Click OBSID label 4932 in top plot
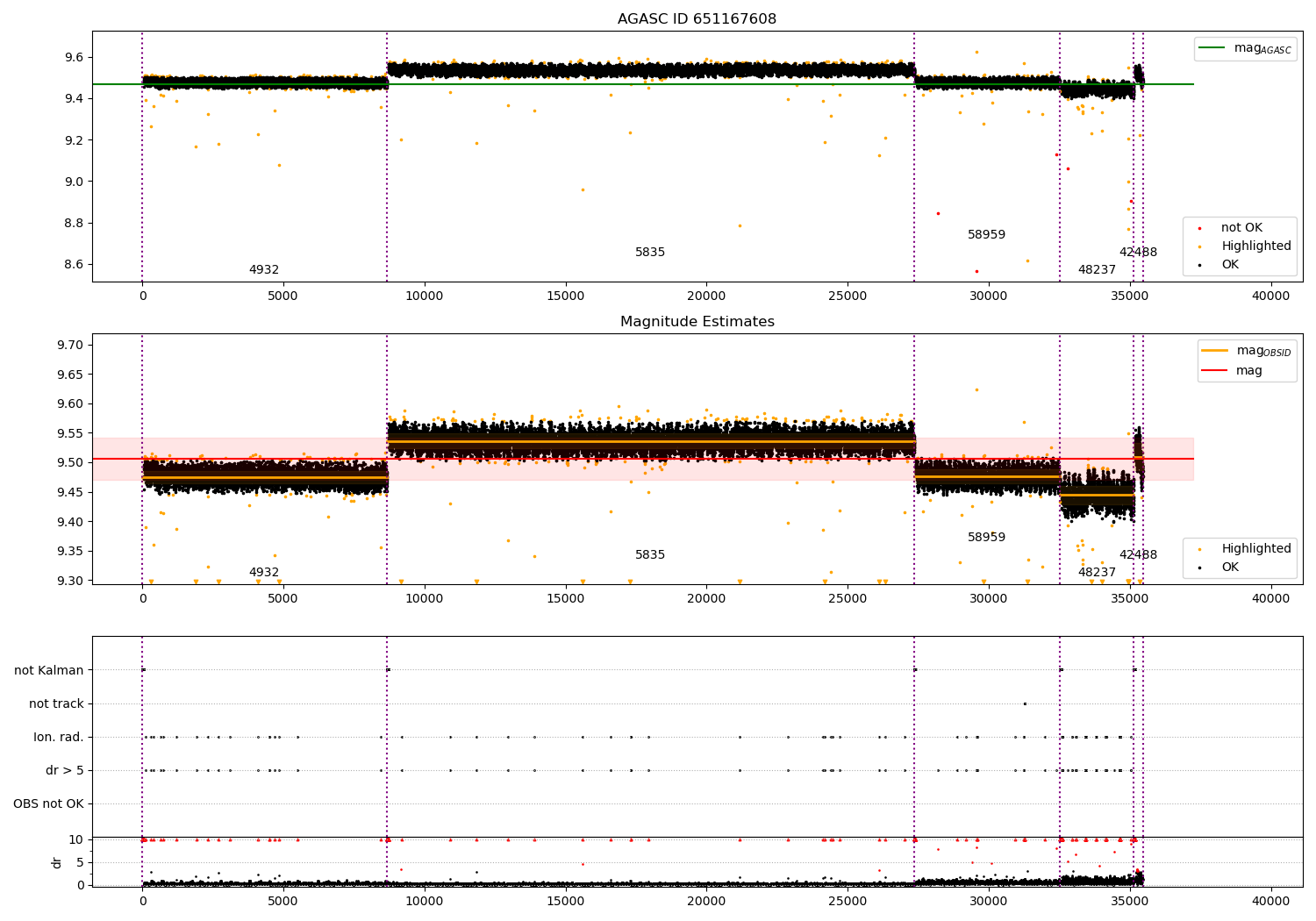The width and height of the screenshot is (1316, 921). (x=264, y=270)
